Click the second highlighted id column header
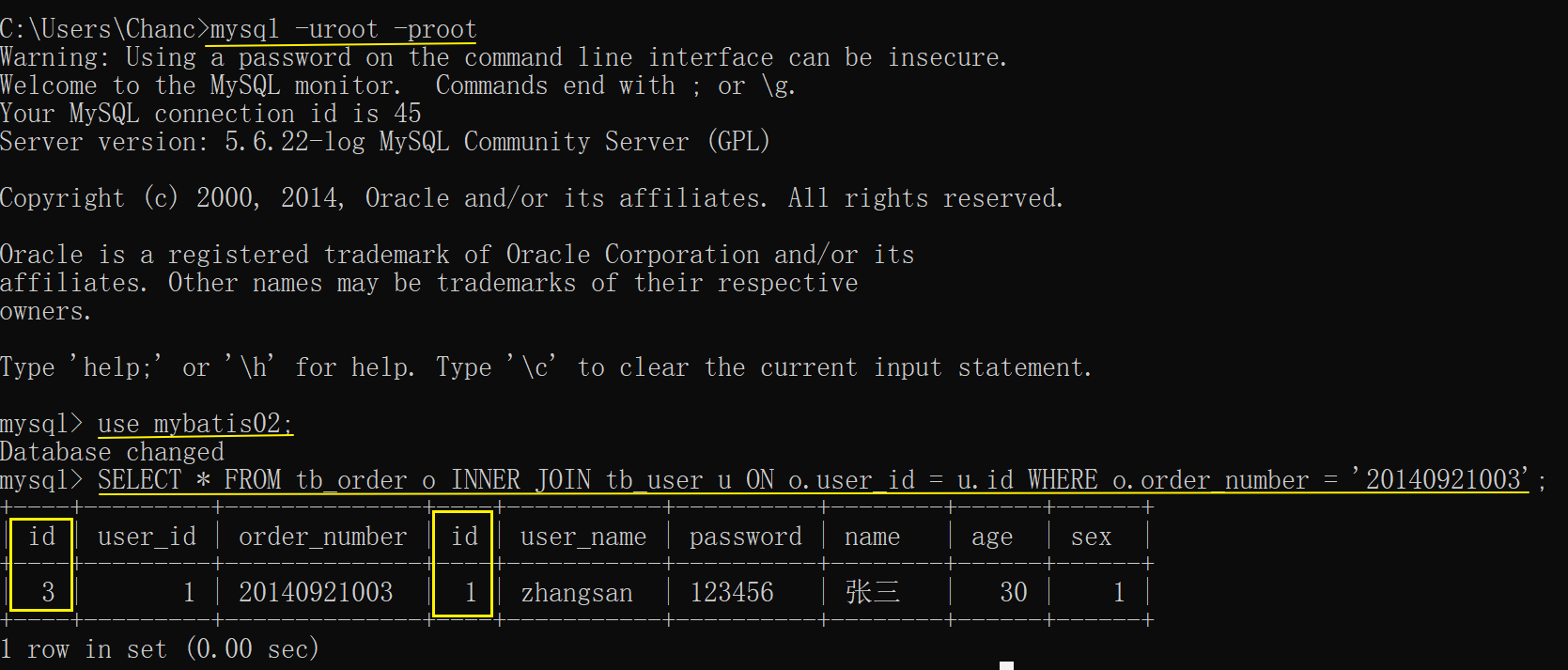 coord(464,537)
